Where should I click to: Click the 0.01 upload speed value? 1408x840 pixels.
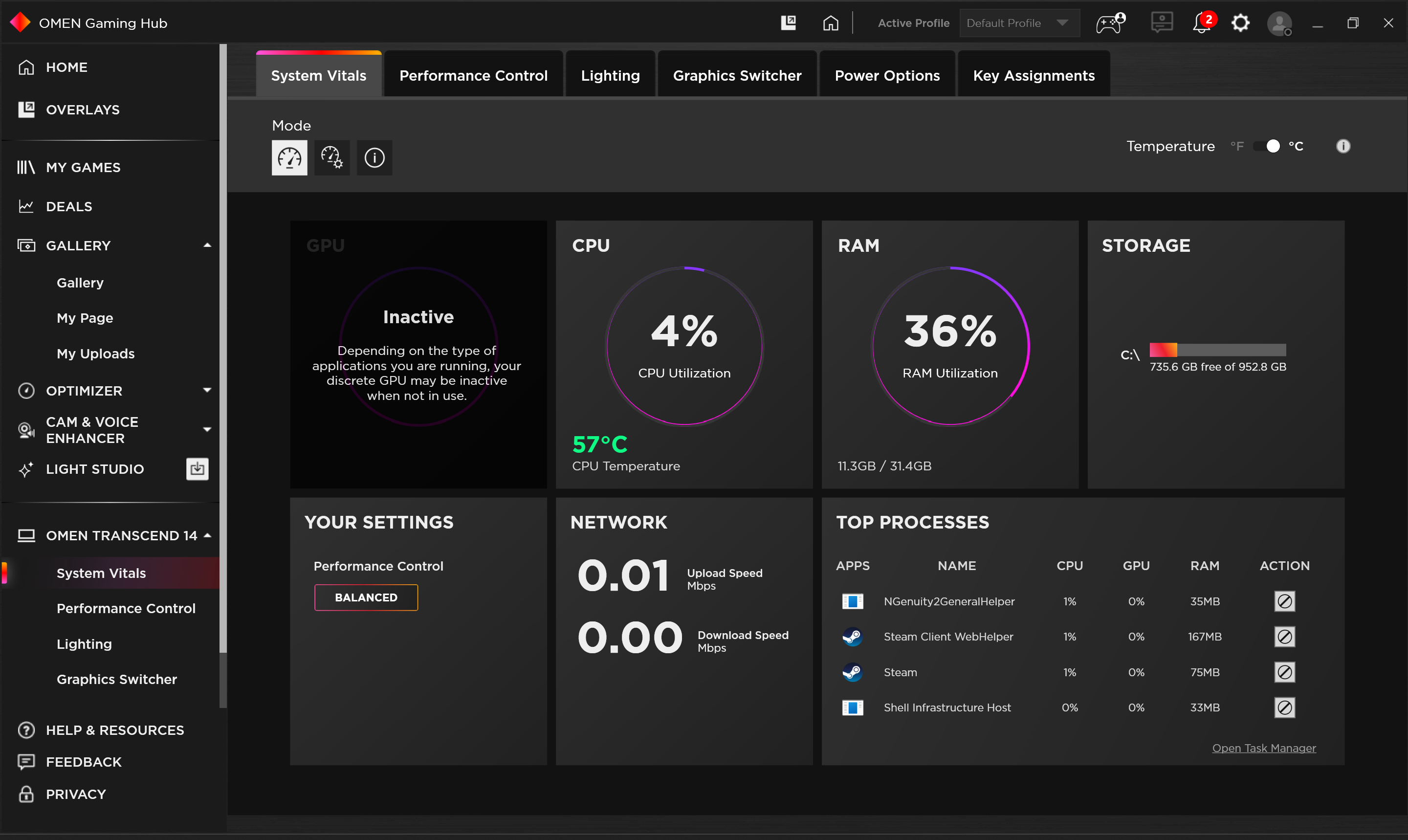click(x=623, y=575)
